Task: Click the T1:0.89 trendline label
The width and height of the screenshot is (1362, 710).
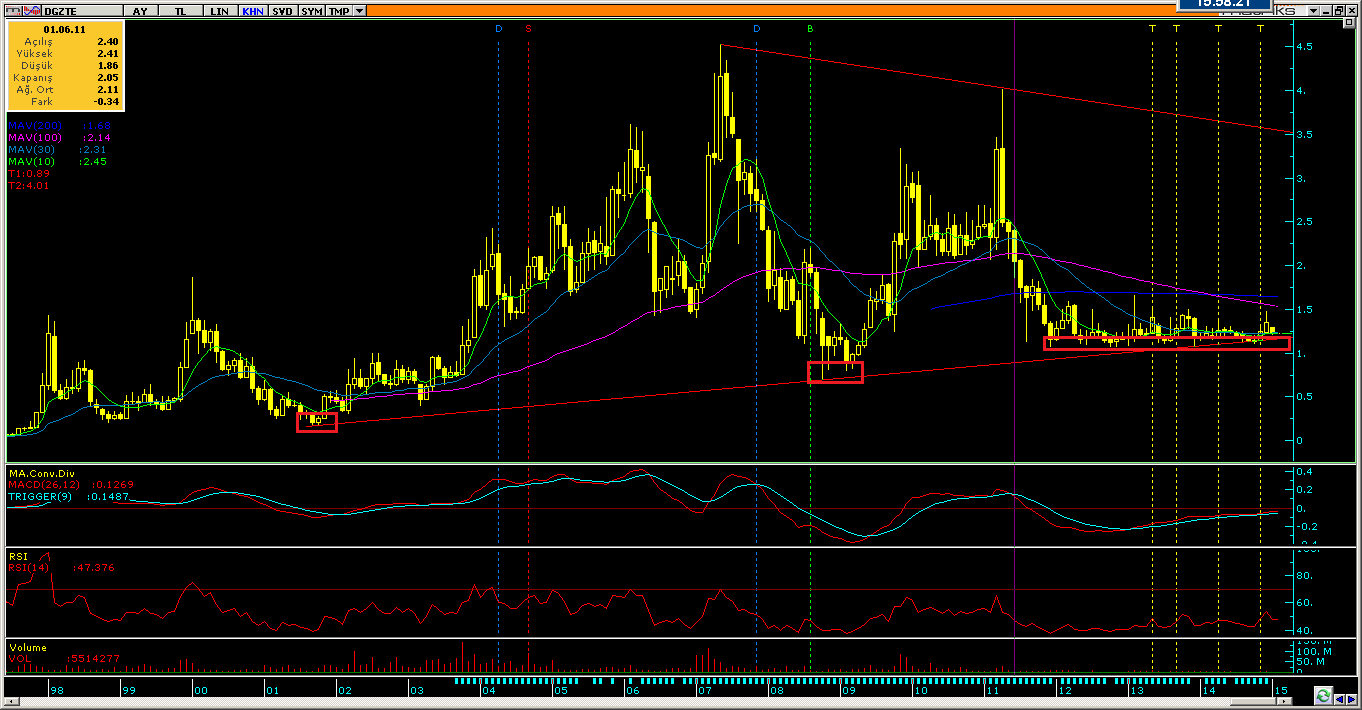Action: coord(28,173)
